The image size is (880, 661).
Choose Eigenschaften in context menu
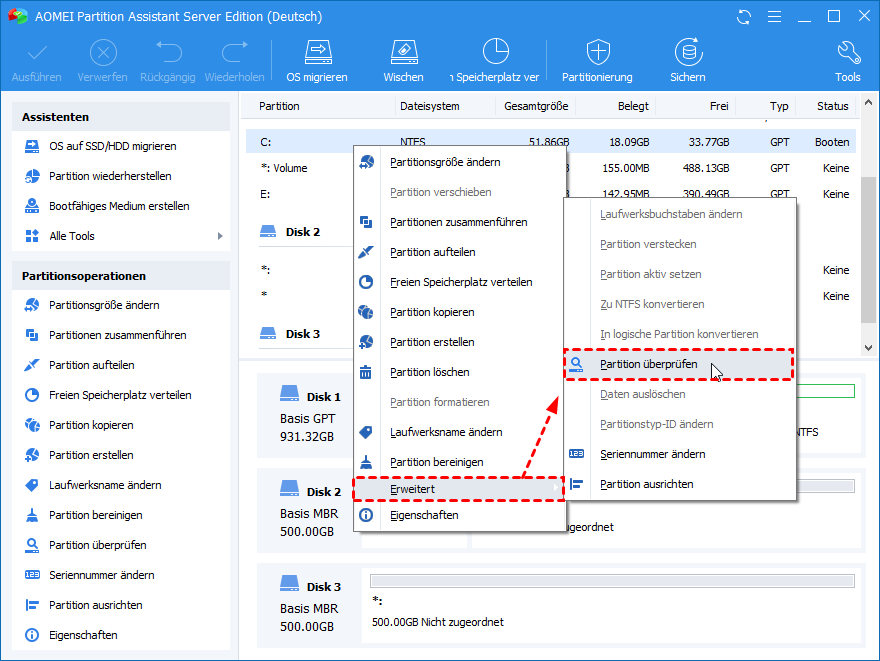coord(459,515)
